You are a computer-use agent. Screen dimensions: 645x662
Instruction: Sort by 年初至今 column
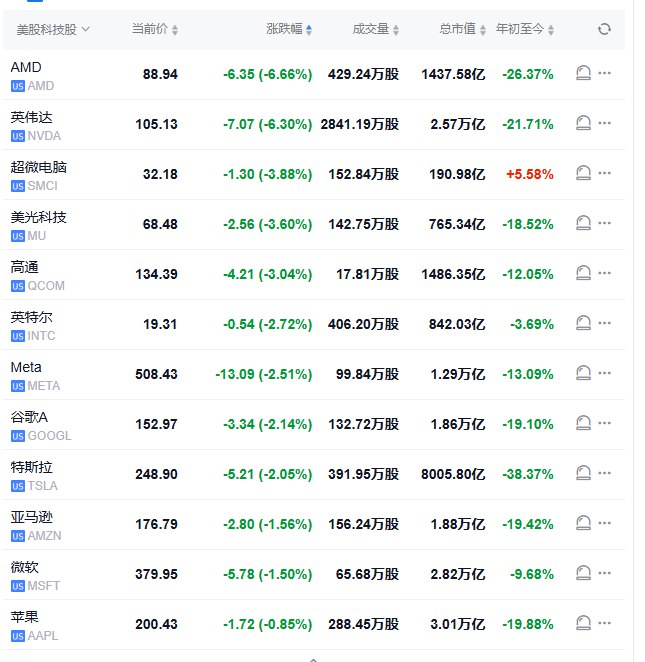(x=525, y=29)
